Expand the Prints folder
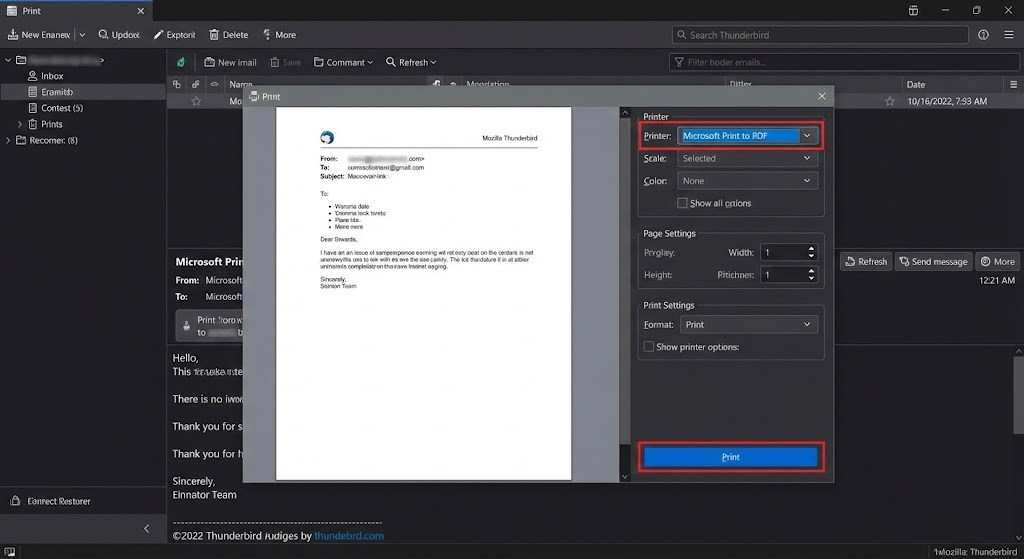1024x559 pixels. [20, 124]
